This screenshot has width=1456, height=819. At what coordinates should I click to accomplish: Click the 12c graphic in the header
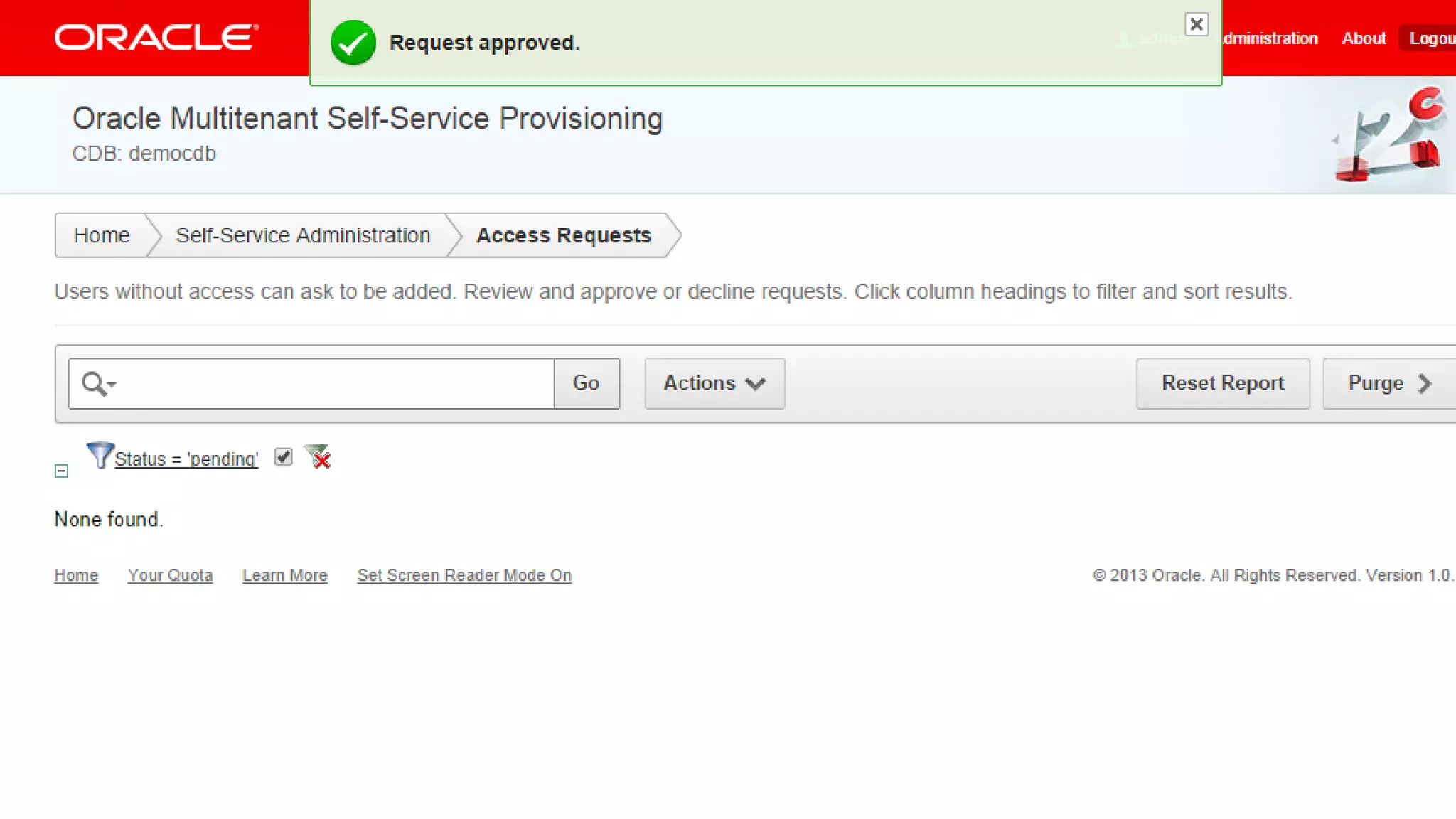click(1390, 134)
